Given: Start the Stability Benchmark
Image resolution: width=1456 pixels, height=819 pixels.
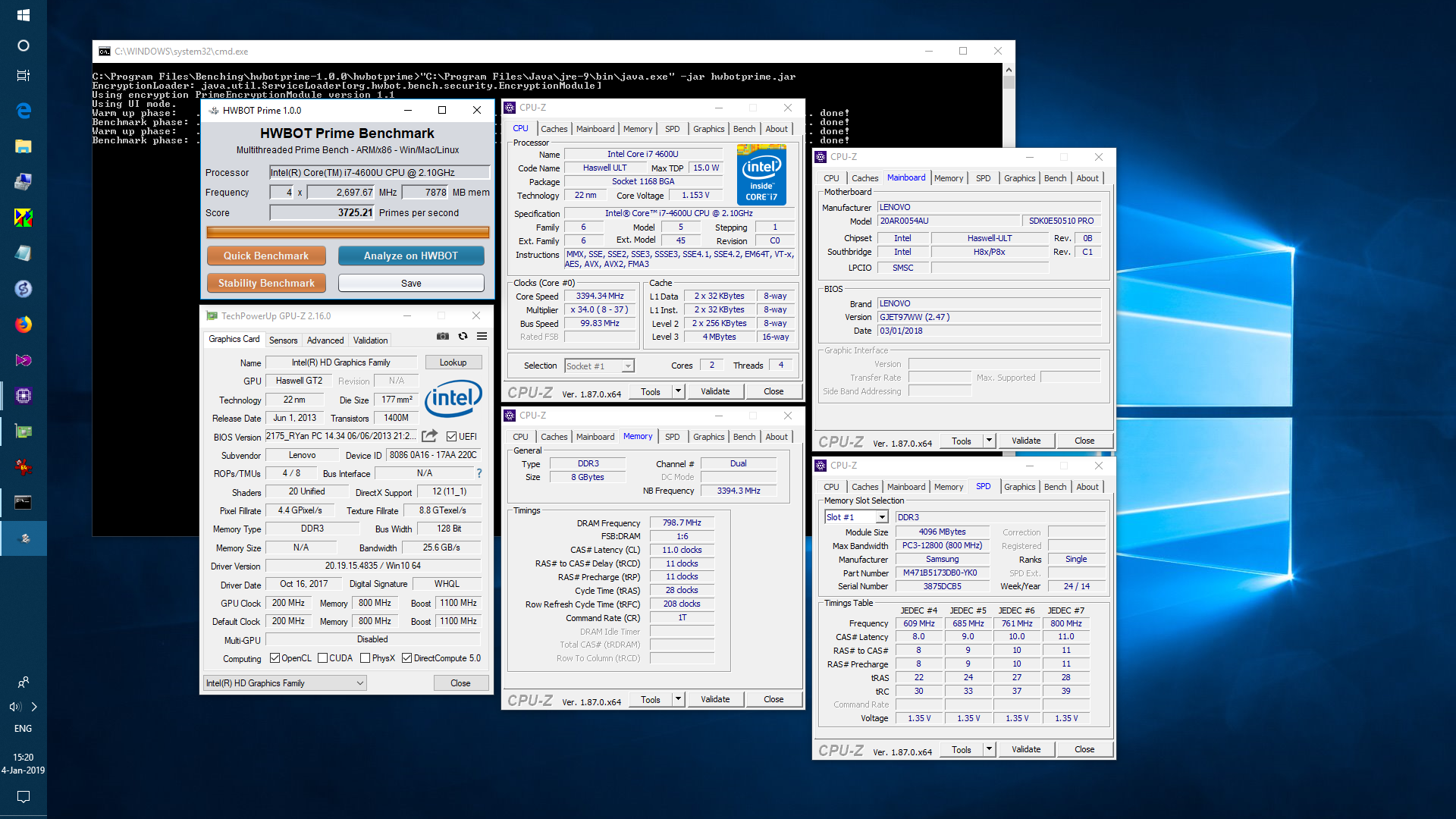Looking at the screenshot, I should click(x=266, y=283).
